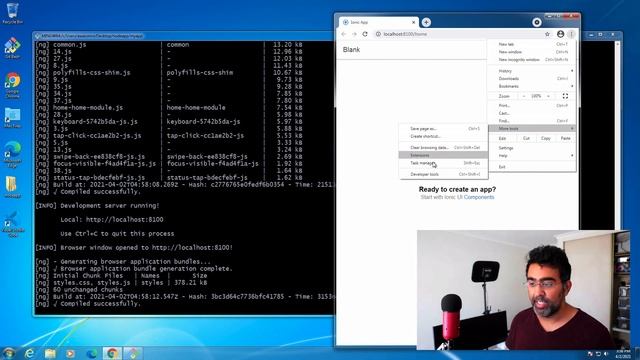Open the Git Bash desktop shortcut
This screenshot has width=640, height=360.
(x=12, y=48)
